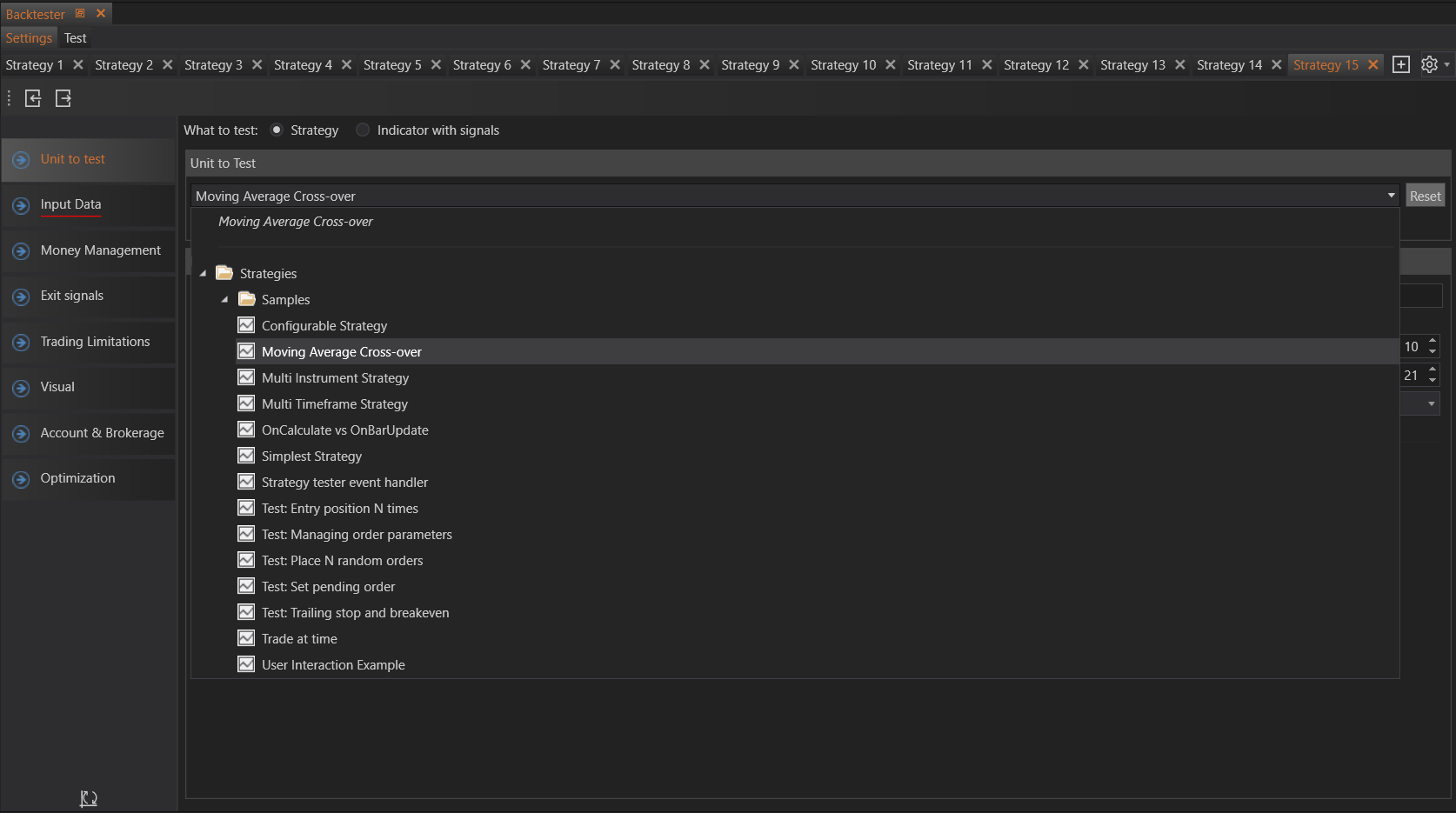Choose Multi Timeframe Strategy from the list
The height and width of the screenshot is (813, 1456).
pyautogui.click(x=334, y=404)
